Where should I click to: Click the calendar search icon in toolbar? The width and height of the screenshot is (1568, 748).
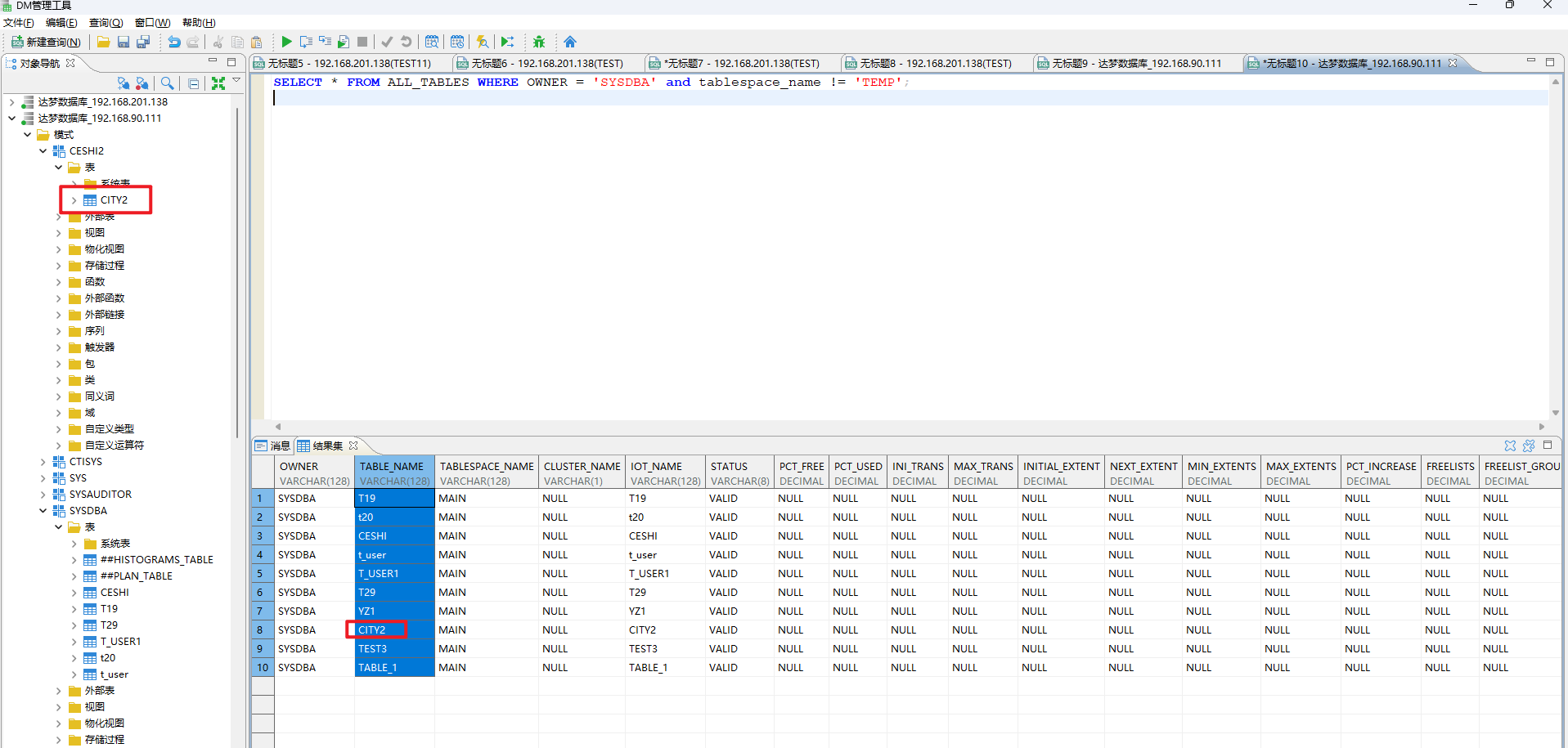432,42
